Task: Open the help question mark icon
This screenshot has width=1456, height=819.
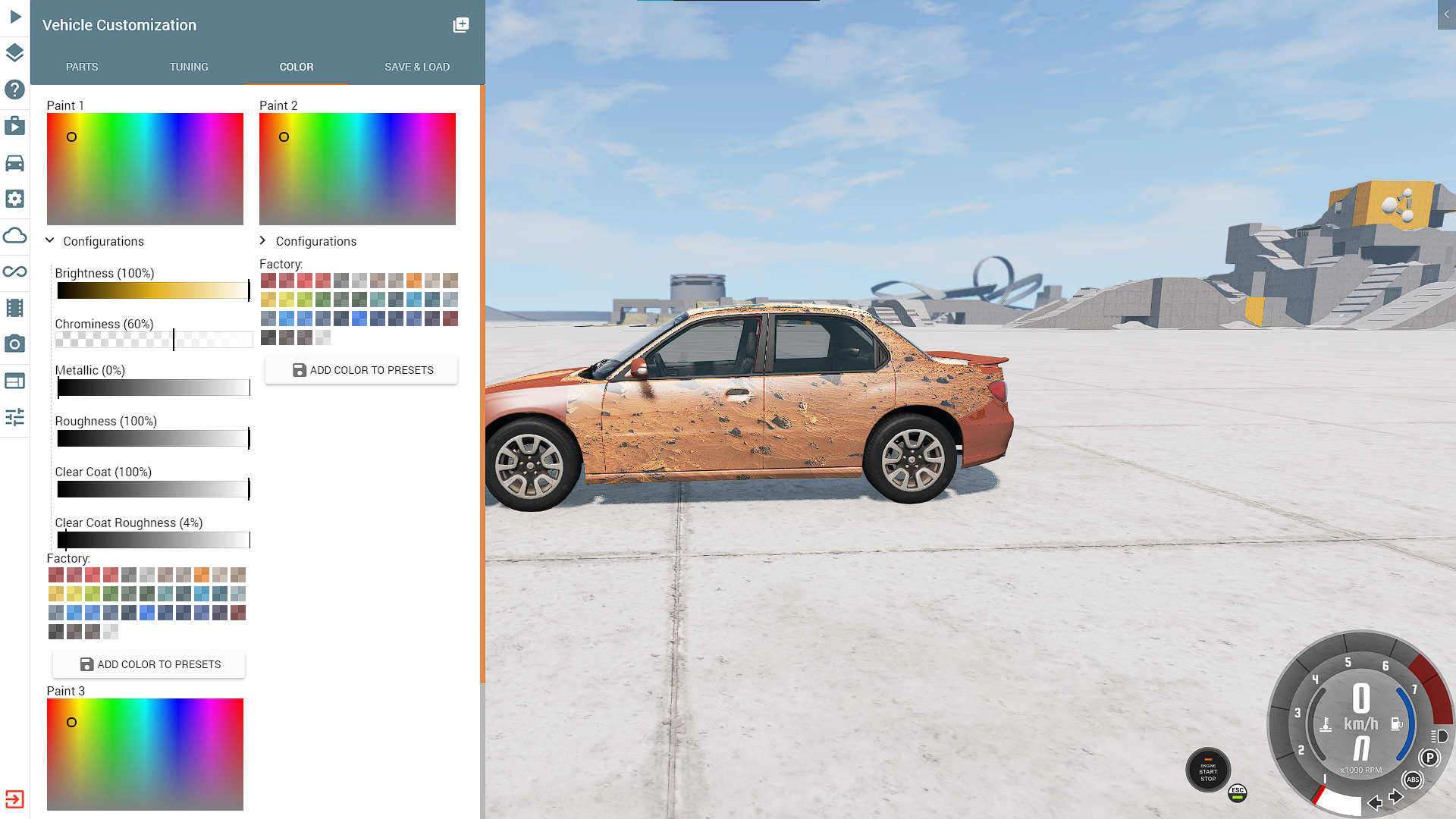Action: [x=14, y=89]
